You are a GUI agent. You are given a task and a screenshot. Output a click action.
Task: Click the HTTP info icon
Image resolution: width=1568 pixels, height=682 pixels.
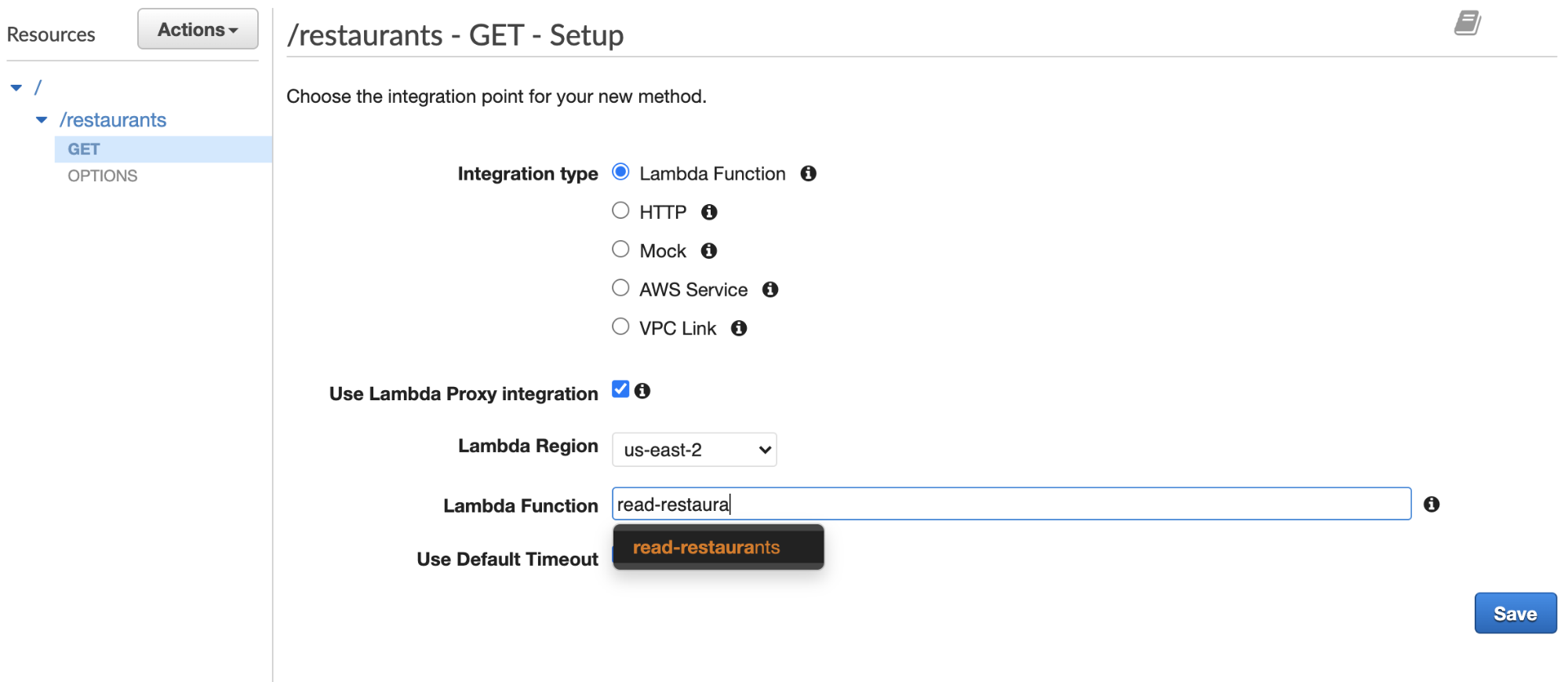709,211
